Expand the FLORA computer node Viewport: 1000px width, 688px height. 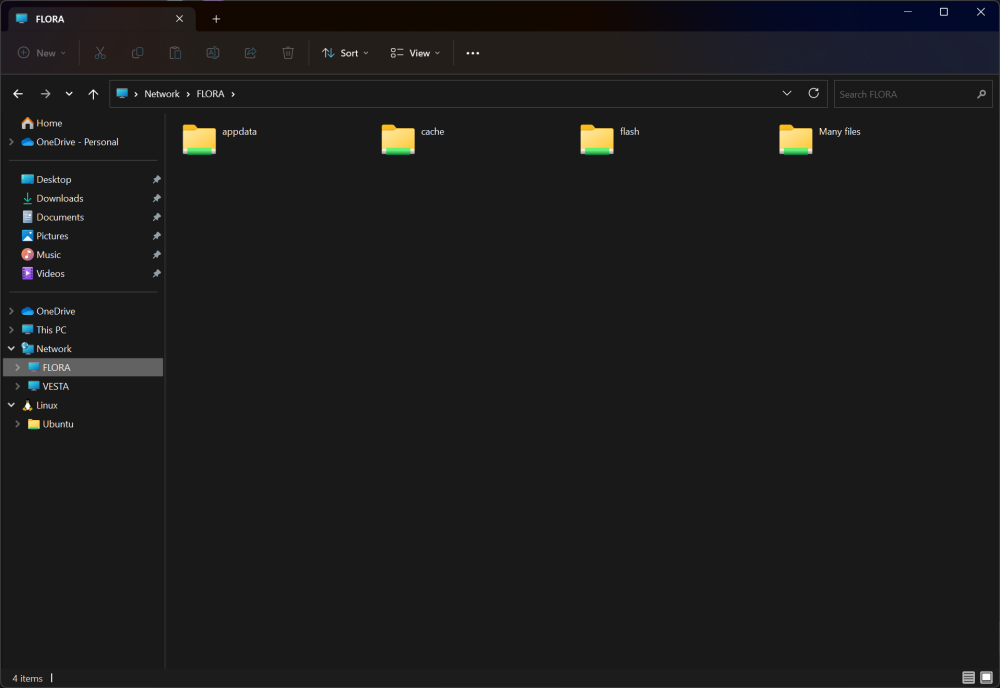(18, 367)
